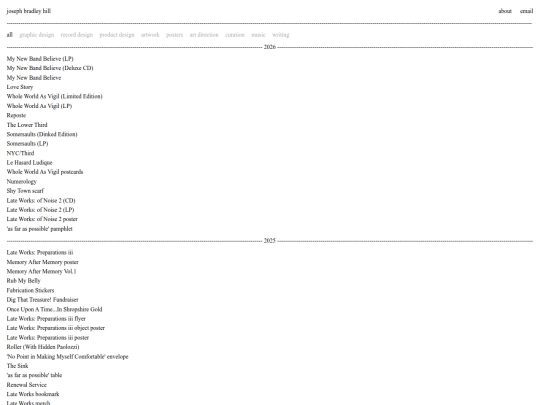Filter by product design

point(117,35)
